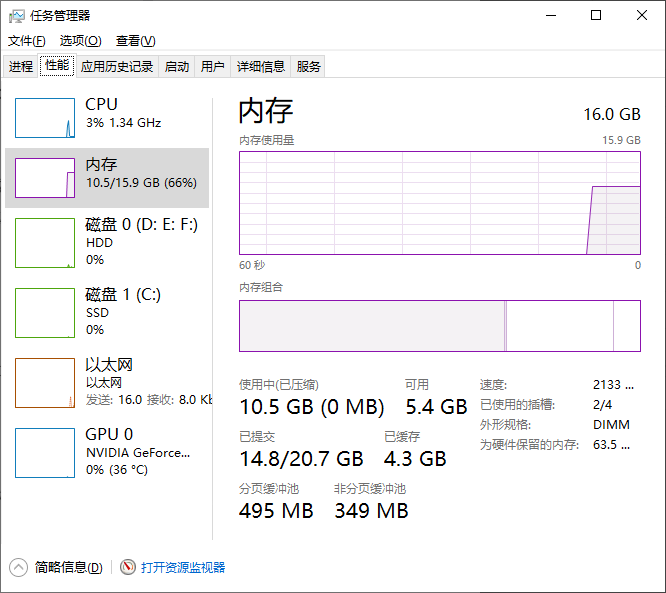The width and height of the screenshot is (666, 593).
Task: Switch to the 用户 tab
Action: click(212, 67)
